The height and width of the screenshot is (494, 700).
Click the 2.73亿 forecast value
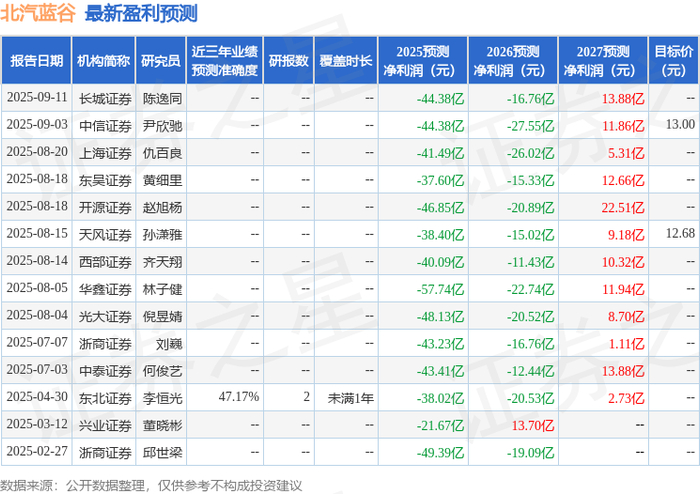[626, 398]
